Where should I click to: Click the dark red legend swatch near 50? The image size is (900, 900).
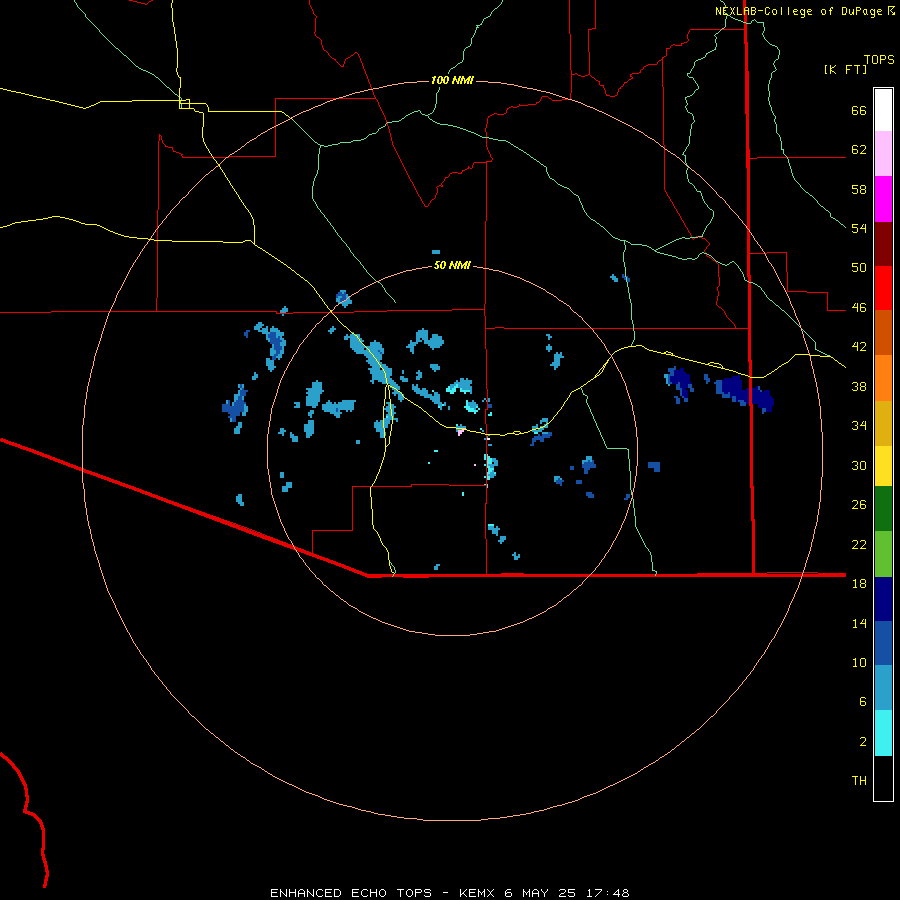(x=883, y=244)
